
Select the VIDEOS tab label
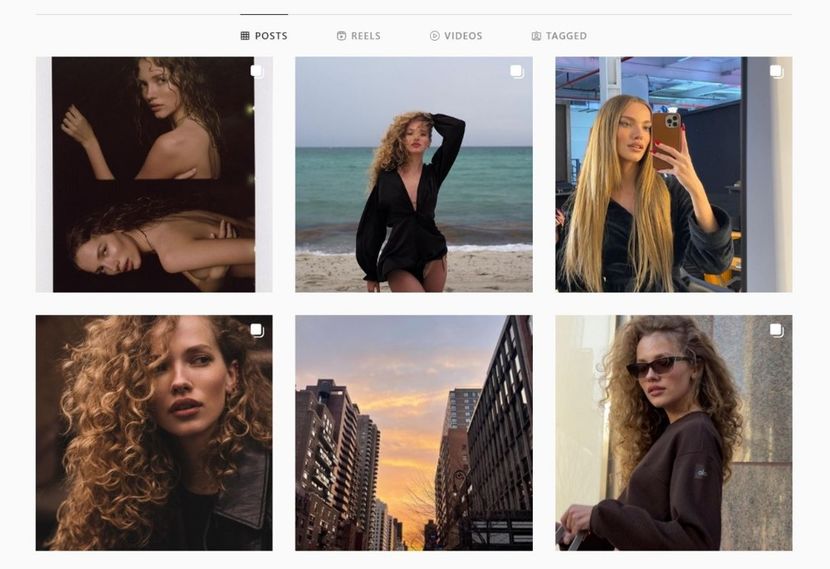(x=463, y=36)
